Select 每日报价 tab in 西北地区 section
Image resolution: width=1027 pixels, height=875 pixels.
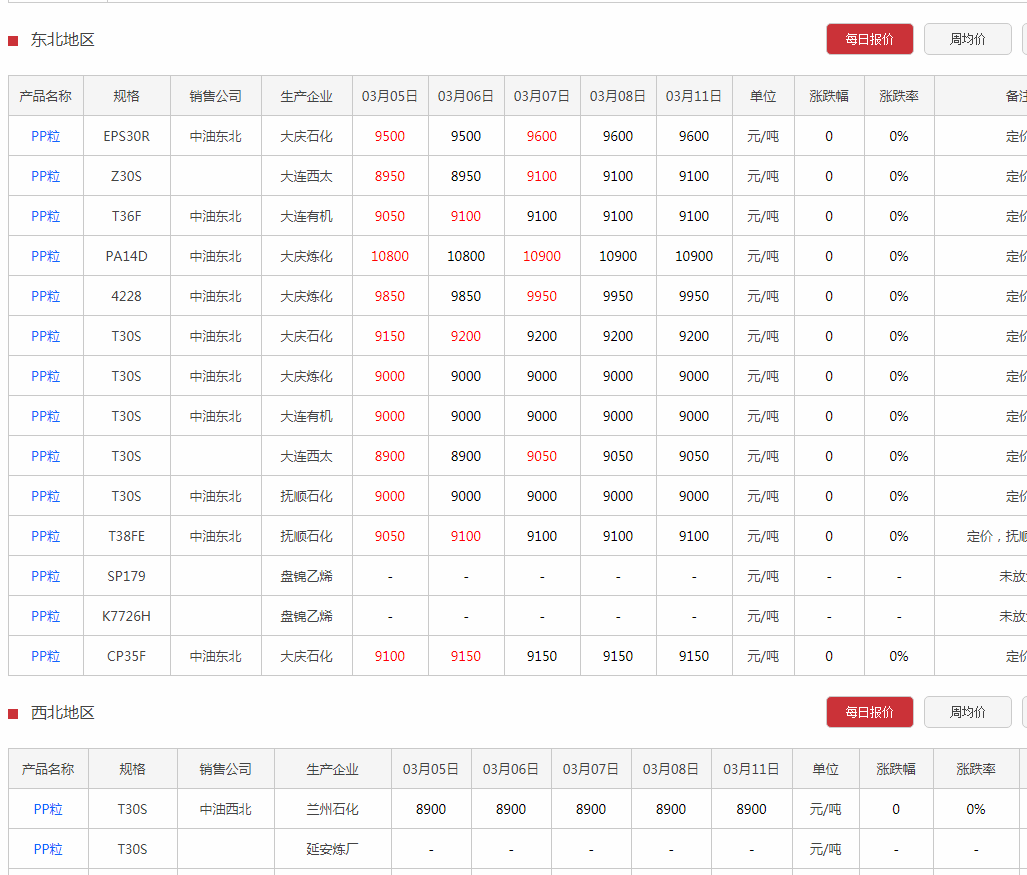869,712
